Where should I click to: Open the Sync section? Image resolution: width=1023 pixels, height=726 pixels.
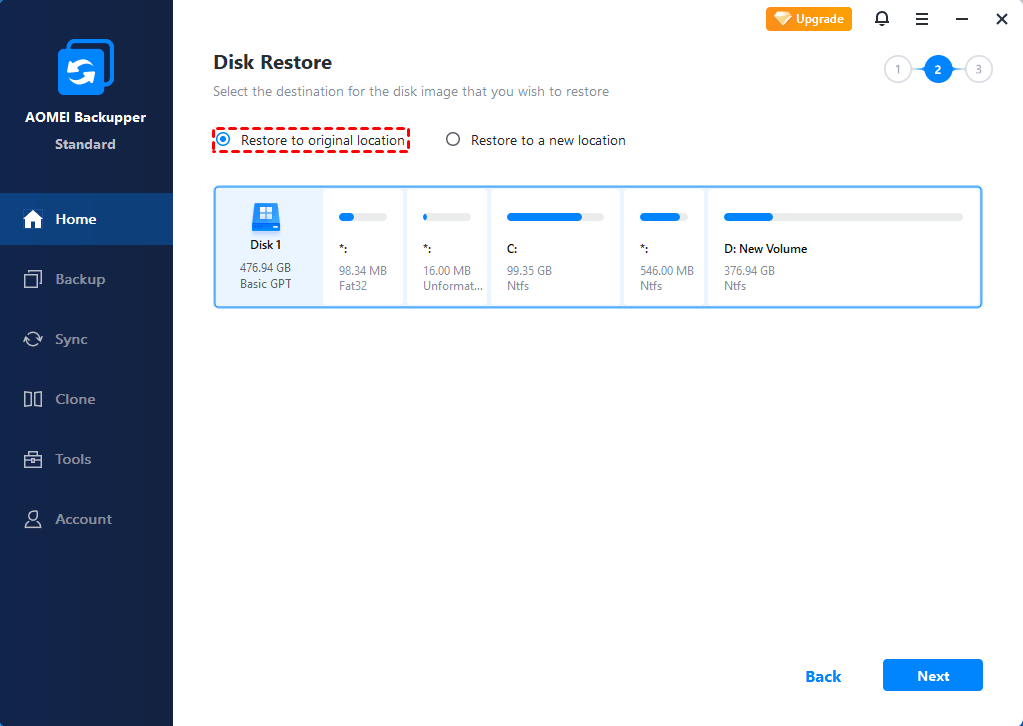point(86,339)
